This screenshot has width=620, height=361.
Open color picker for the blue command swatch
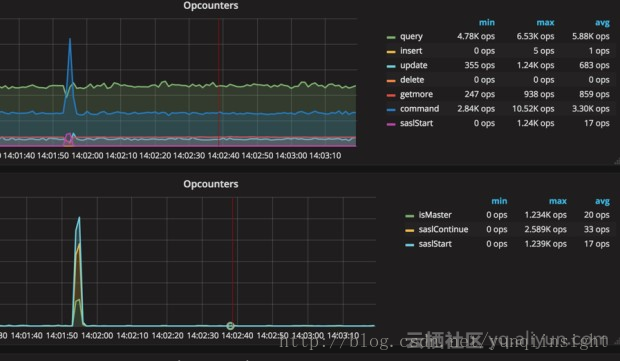[x=391, y=110]
